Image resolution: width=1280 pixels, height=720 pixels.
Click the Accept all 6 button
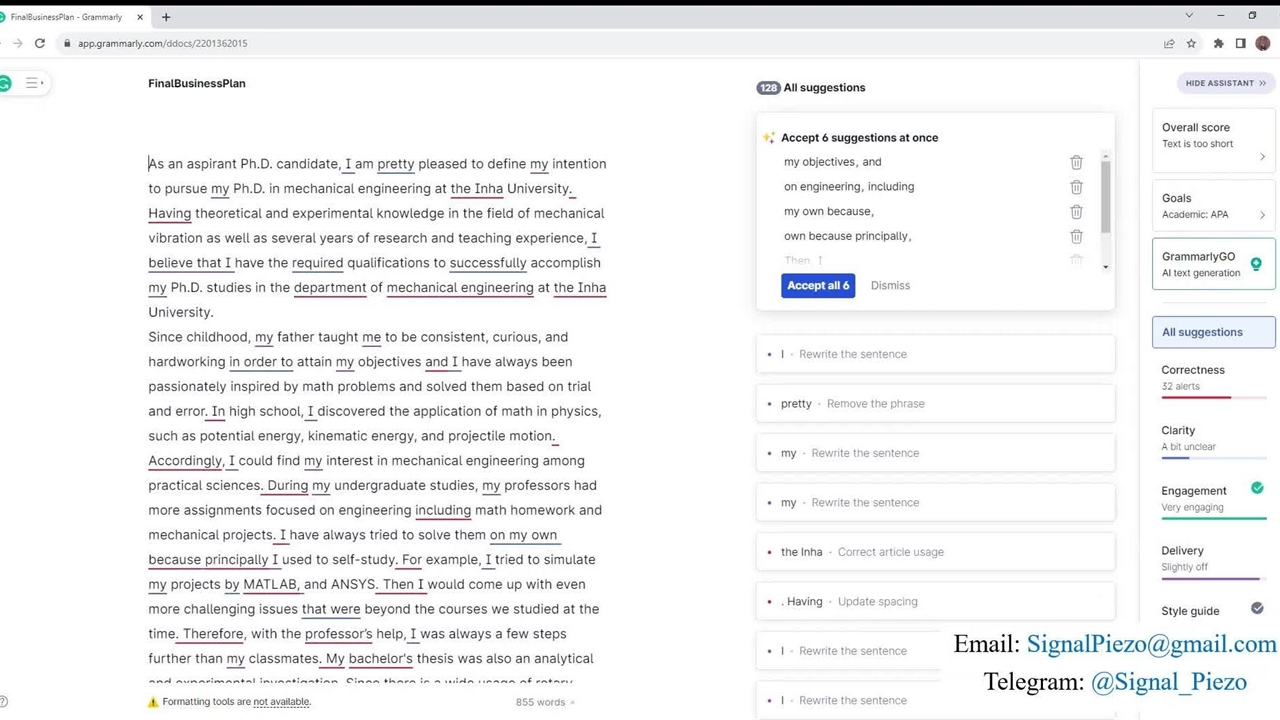[817, 286]
